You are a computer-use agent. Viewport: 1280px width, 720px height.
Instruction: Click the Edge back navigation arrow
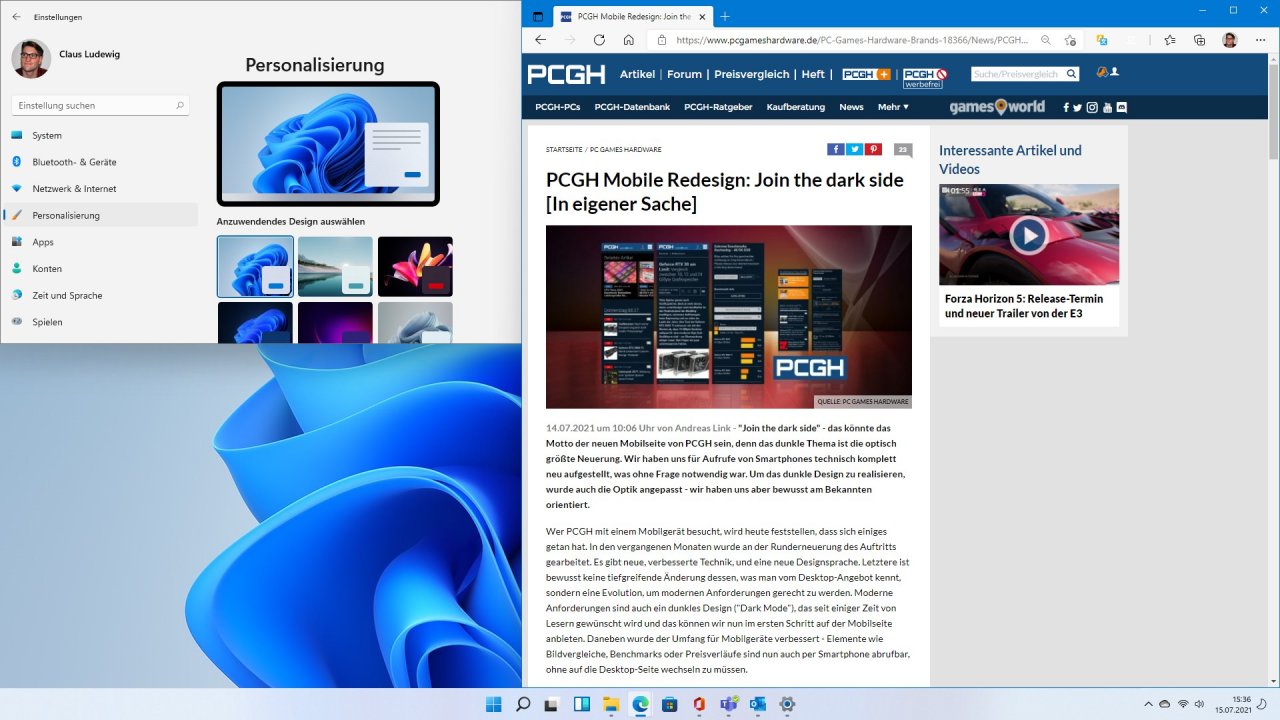click(540, 40)
